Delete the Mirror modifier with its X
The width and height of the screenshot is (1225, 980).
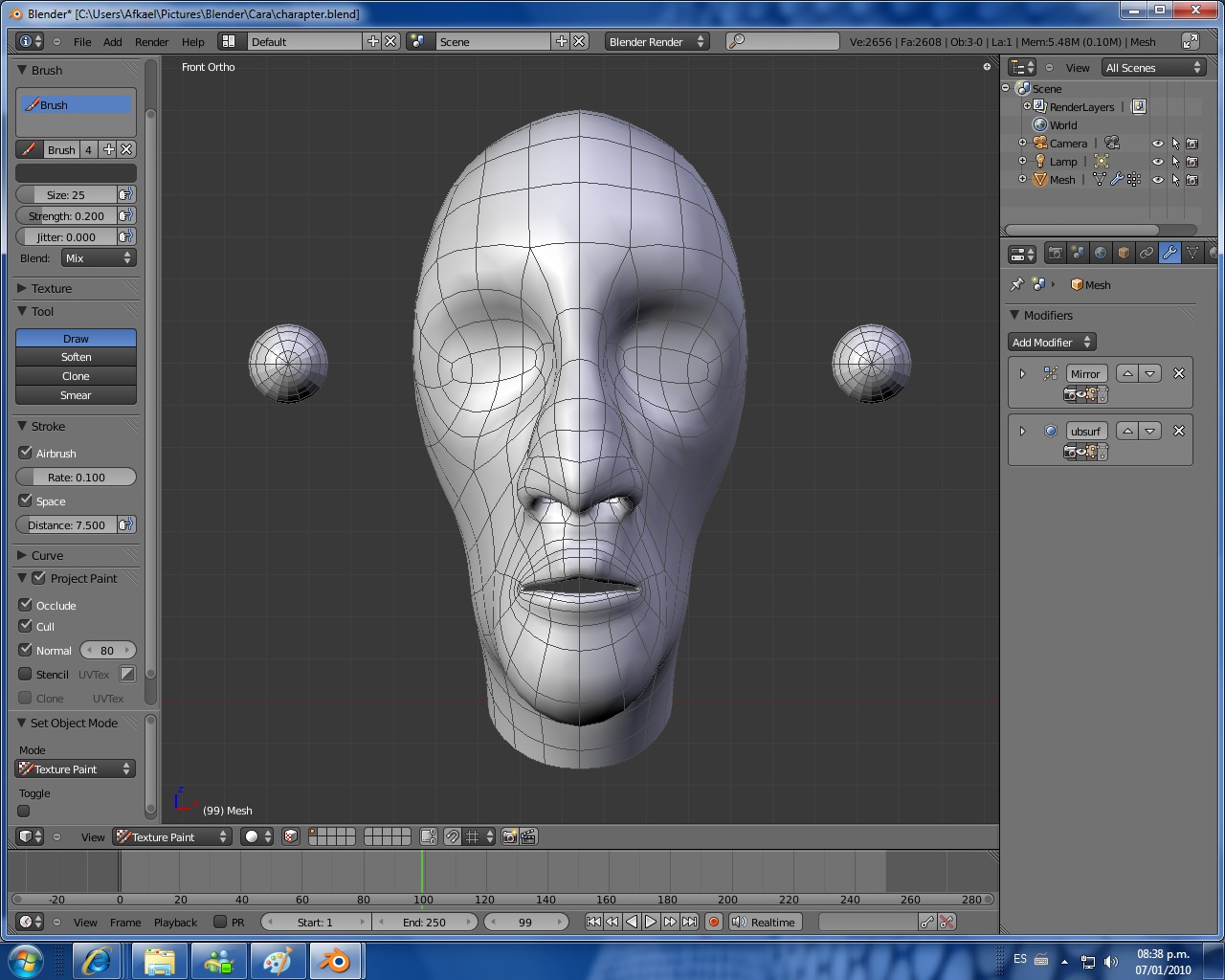coord(1179,374)
